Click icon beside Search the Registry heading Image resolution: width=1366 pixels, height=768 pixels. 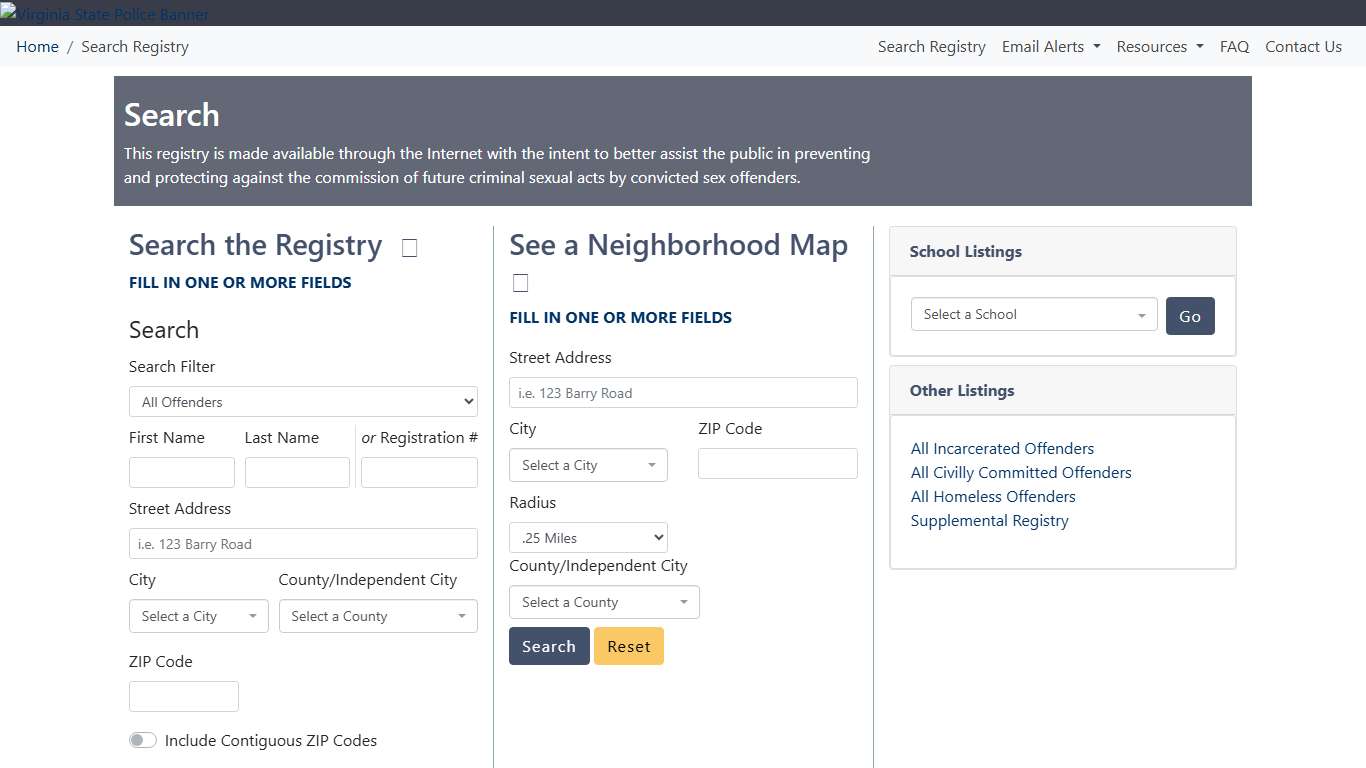pyautogui.click(x=409, y=248)
